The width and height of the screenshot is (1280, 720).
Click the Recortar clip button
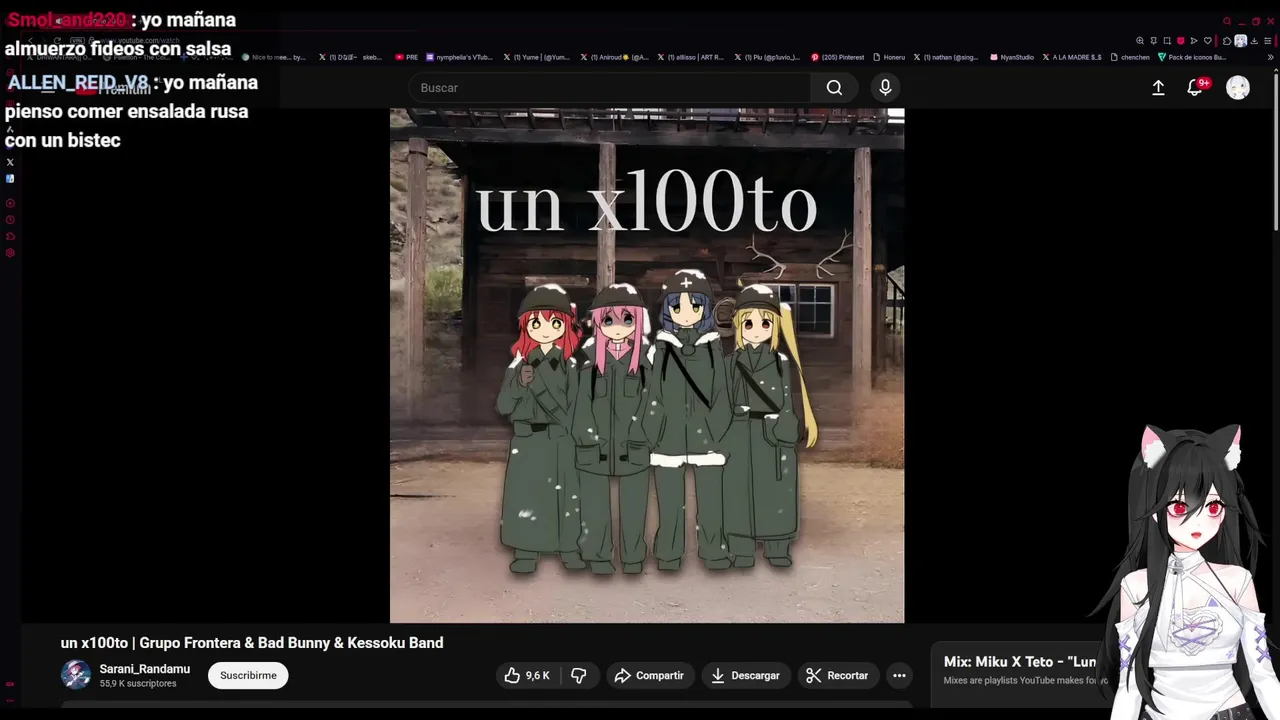pos(838,676)
